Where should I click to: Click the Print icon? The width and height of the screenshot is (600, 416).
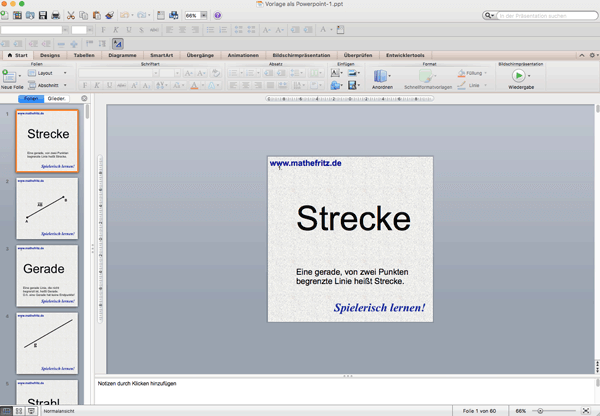coord(56,15)
